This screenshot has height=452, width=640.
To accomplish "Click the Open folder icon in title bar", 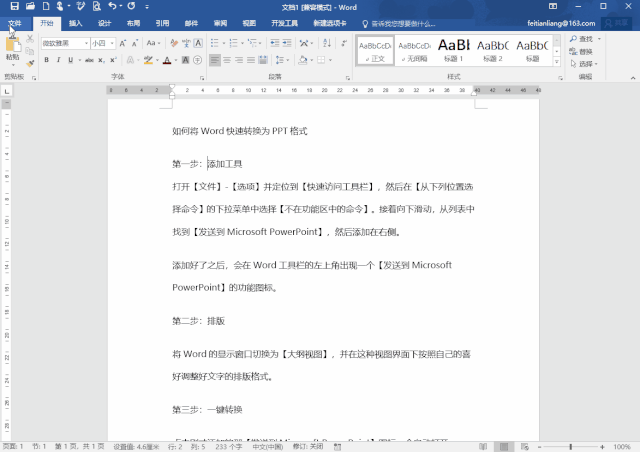I will [31, 6].
